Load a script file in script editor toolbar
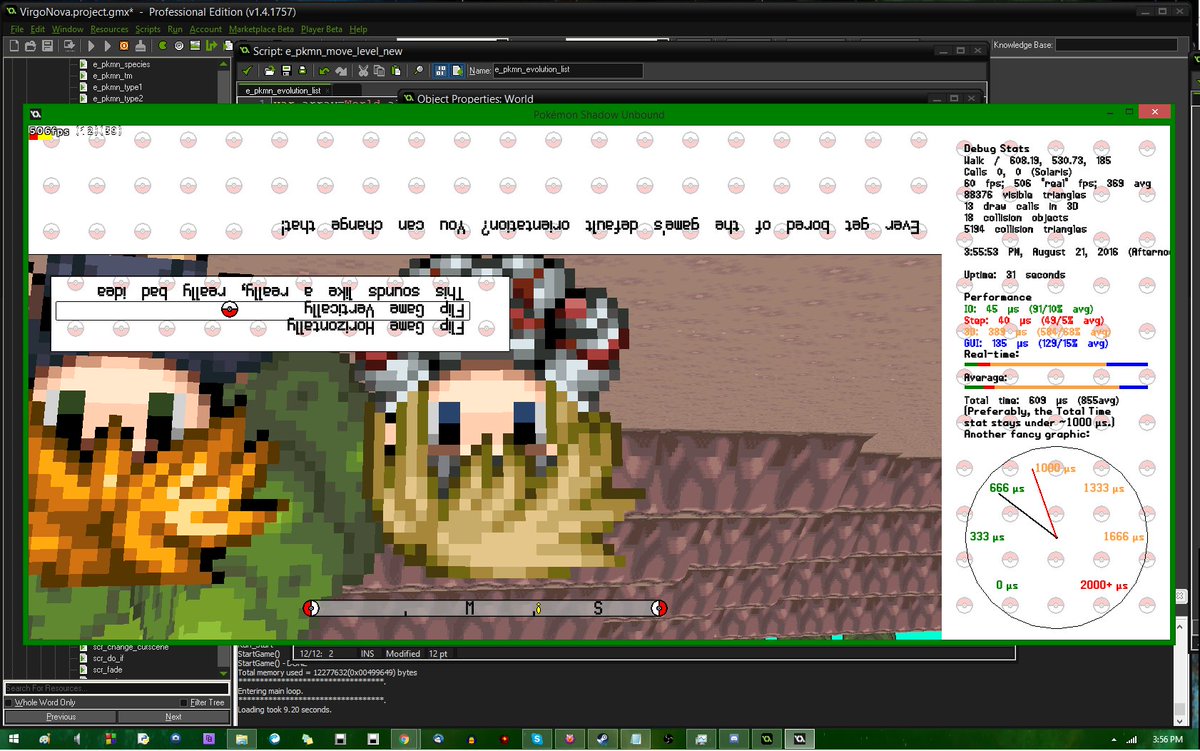This screenshot has width=1200, height=751. (x=270, y=71)
